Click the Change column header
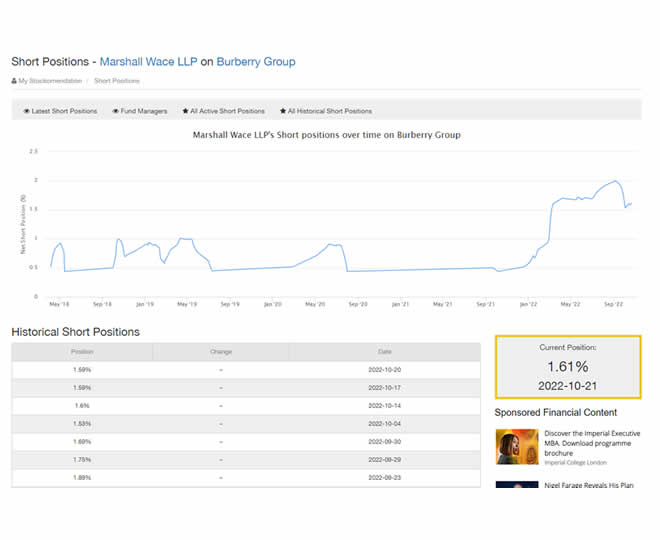This screenshot has height=540, width=660. (x=221, y=352)
